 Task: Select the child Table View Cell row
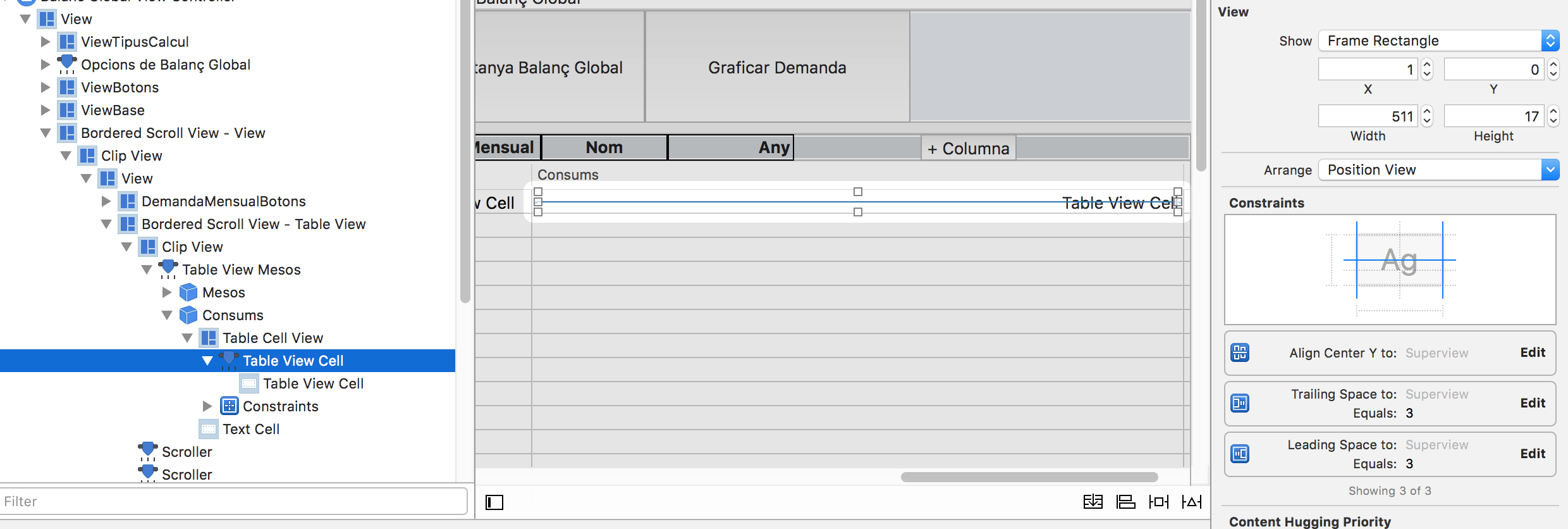click(228, 383)
